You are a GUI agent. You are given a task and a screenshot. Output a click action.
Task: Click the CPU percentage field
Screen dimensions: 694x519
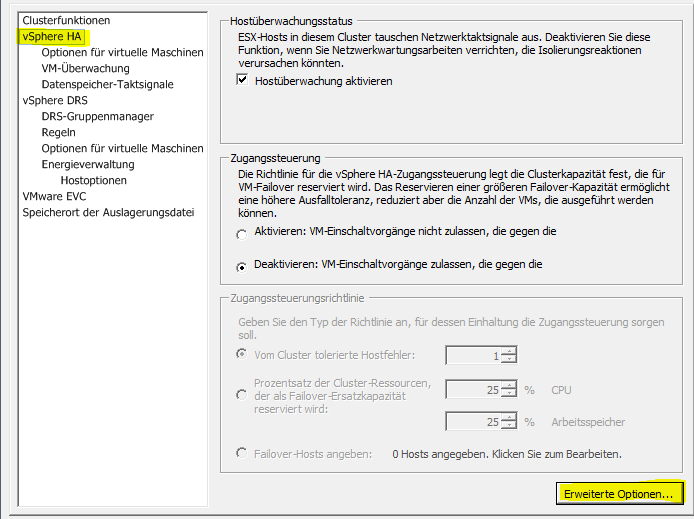474,389
